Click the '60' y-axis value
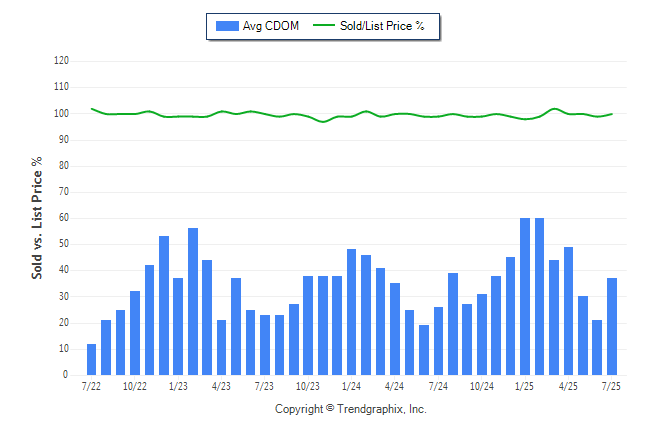Image resolution: width=646 pixels, height=434 pixels. (x=64, y=218)
